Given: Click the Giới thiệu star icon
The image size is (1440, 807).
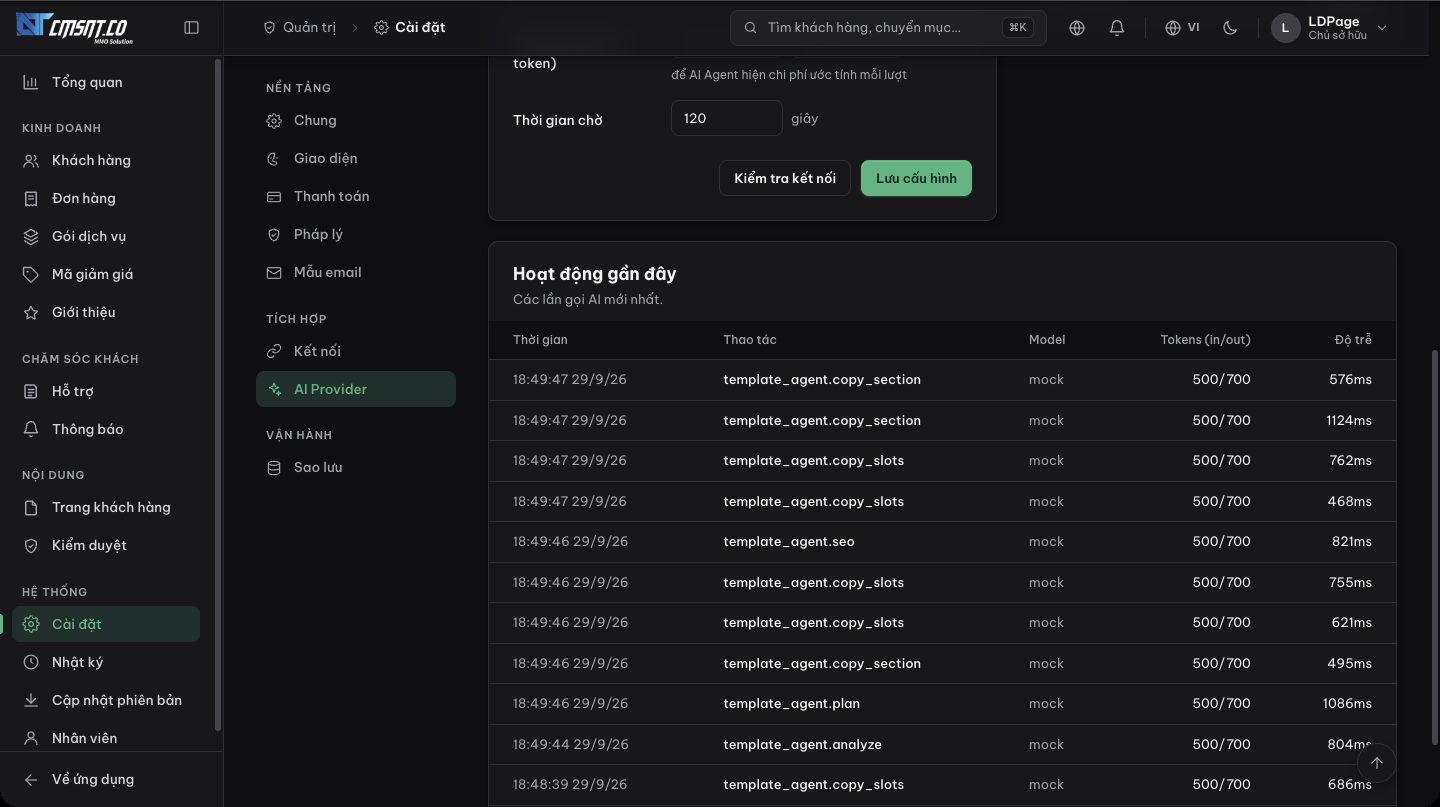Looking at the screenshot, I should [x=31, y=312].
